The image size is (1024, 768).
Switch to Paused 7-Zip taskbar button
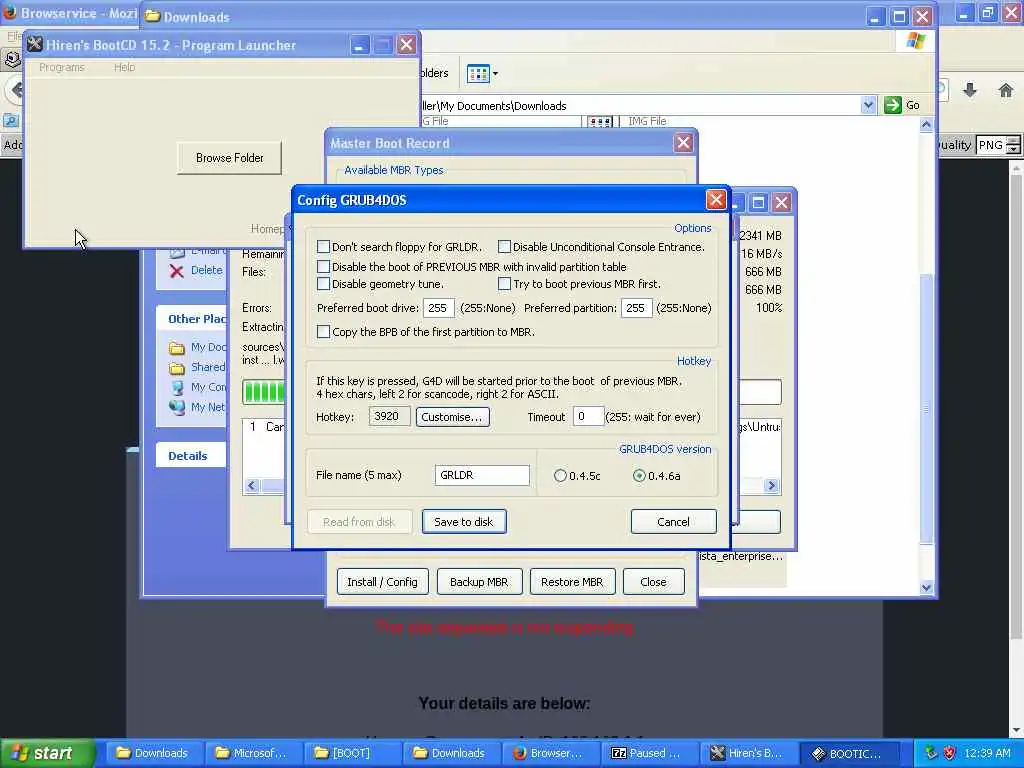(x=648, y=753)
